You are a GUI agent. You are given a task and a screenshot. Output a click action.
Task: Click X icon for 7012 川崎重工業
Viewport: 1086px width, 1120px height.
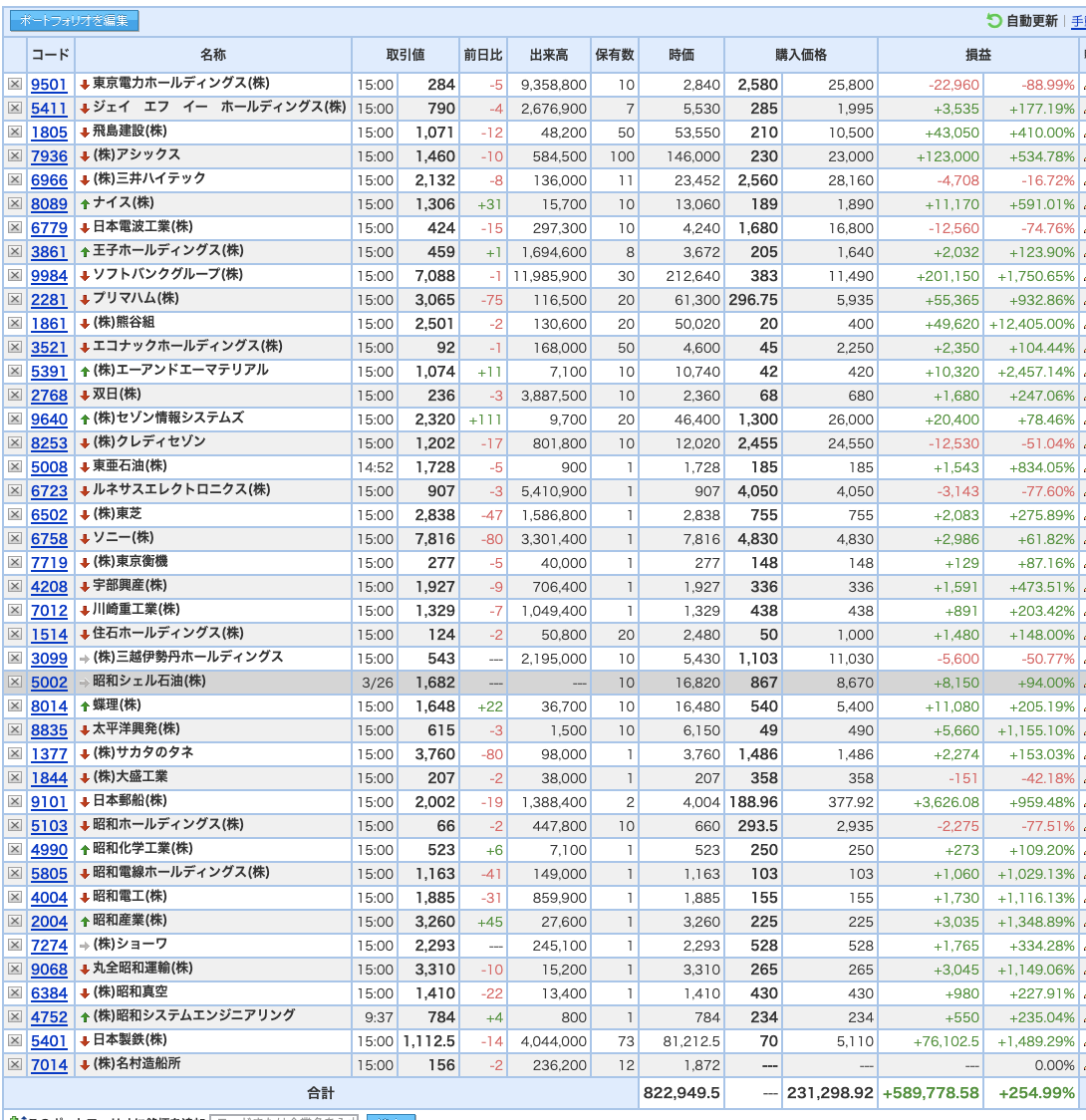14,611
